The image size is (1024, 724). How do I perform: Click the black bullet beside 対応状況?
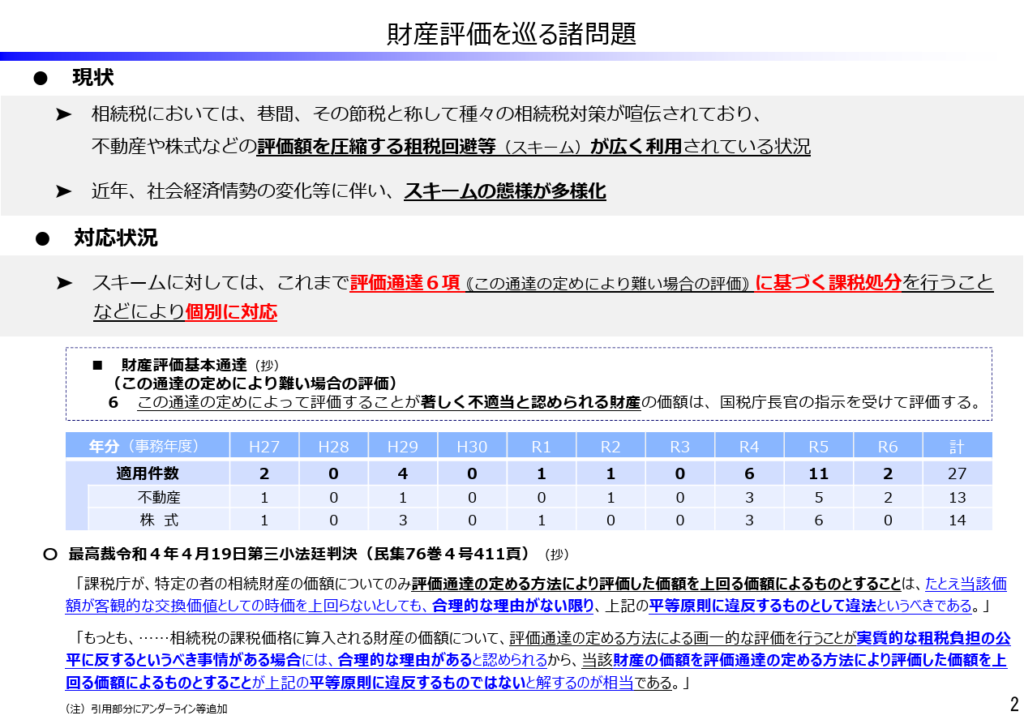(x=41, y=238)
